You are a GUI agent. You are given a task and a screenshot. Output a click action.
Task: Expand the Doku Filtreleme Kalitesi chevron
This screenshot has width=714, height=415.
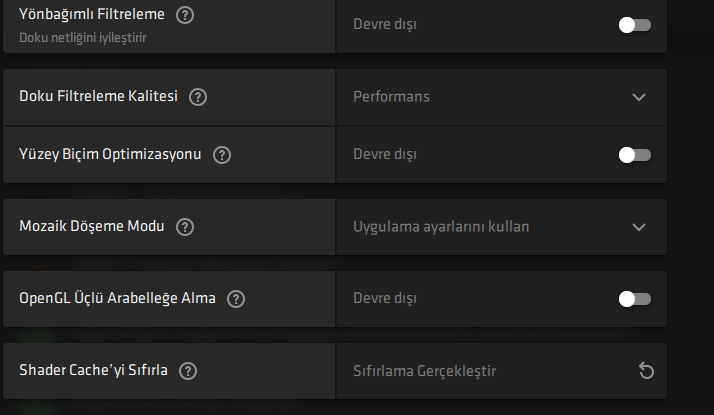coord(640,97)
